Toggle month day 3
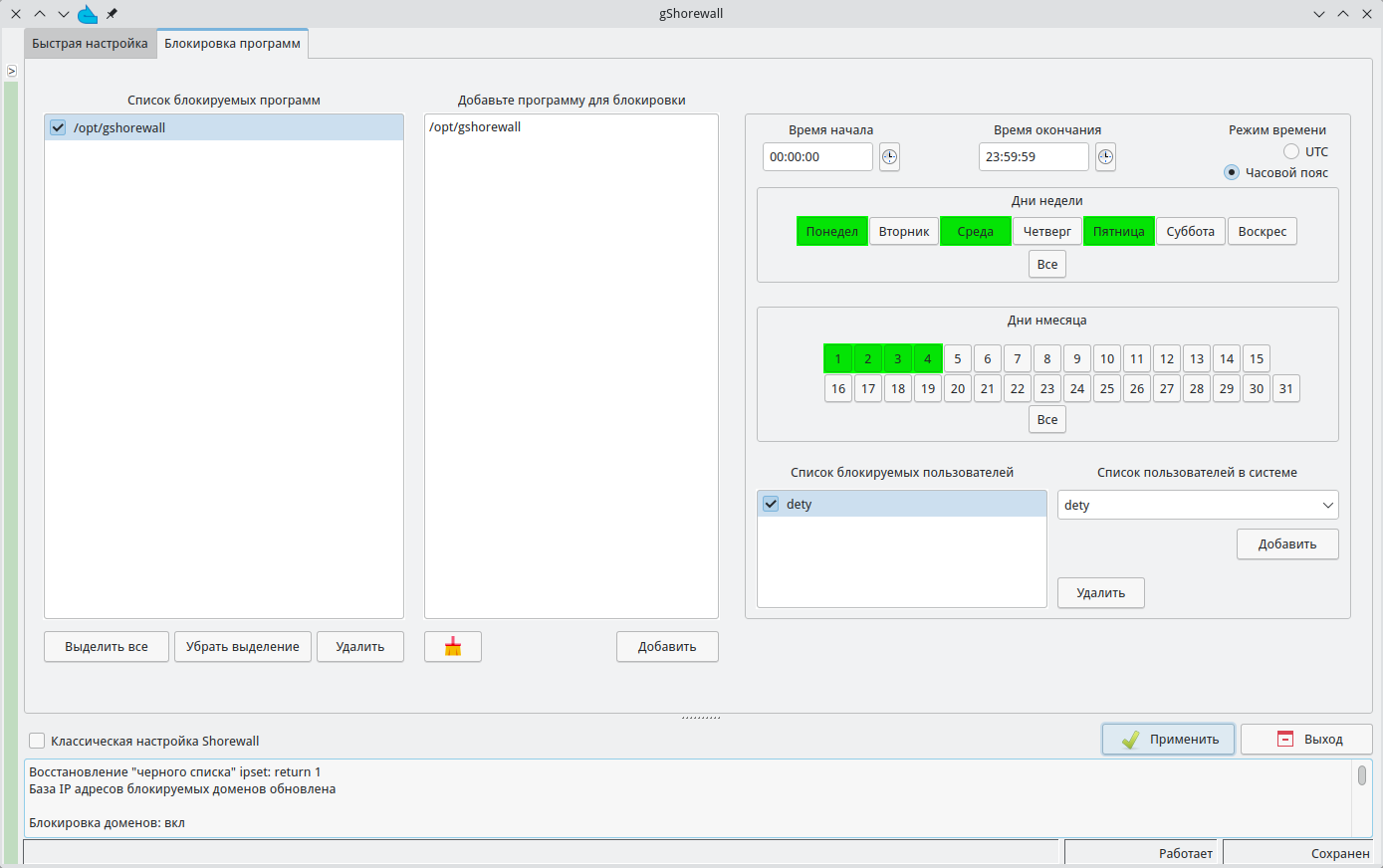The image size is (1383, 868). [x=898, y=359]
